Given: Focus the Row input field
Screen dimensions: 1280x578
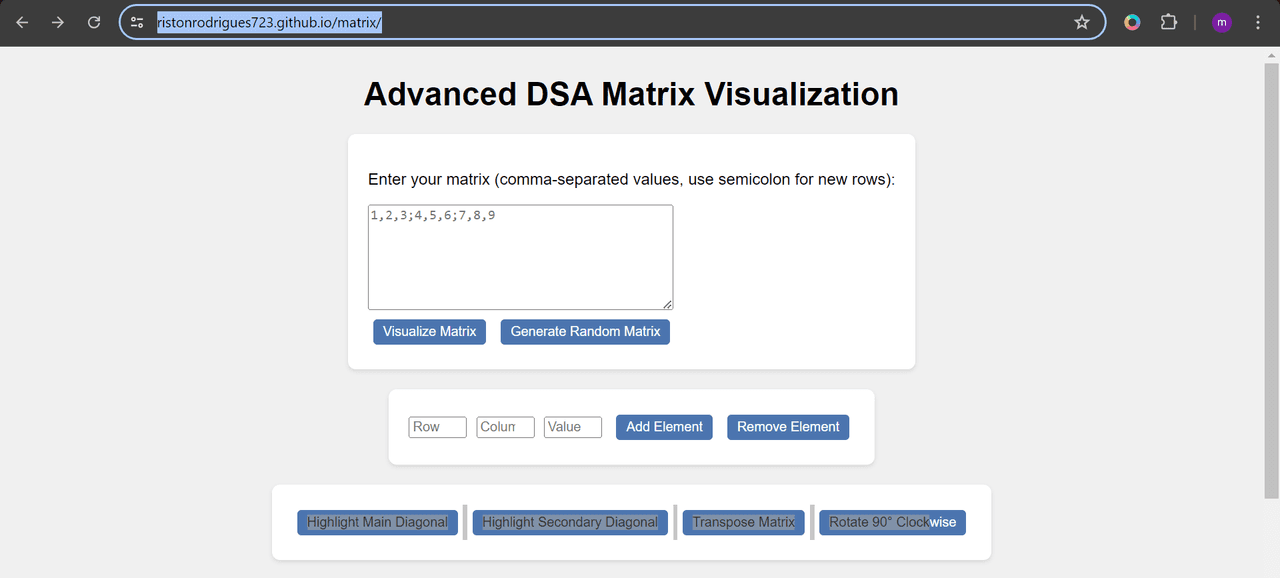Looking at the screenshot, I should tap(437, 427).
